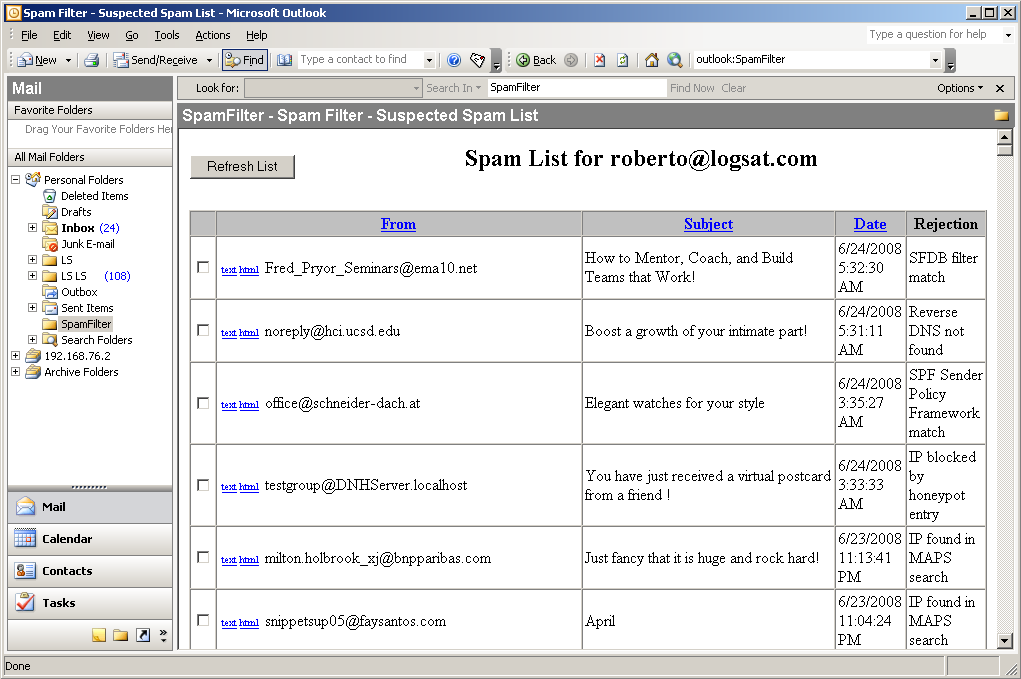Select the Junk E-mail folder
Image resolution: width=1021 pixels, height=679 pixels.
point(87,243)
